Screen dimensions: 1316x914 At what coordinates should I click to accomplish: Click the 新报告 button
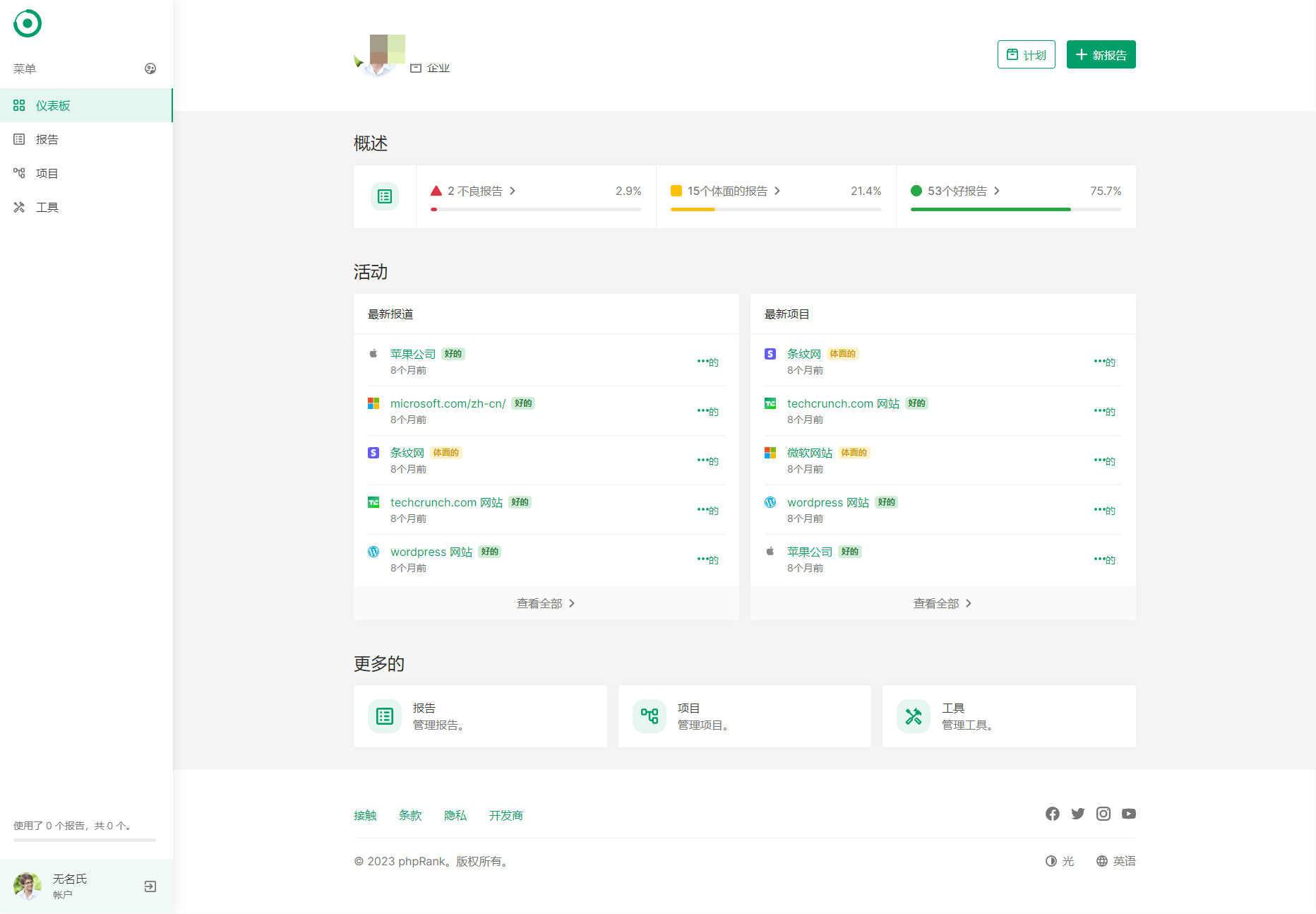tap(1101, 54)
